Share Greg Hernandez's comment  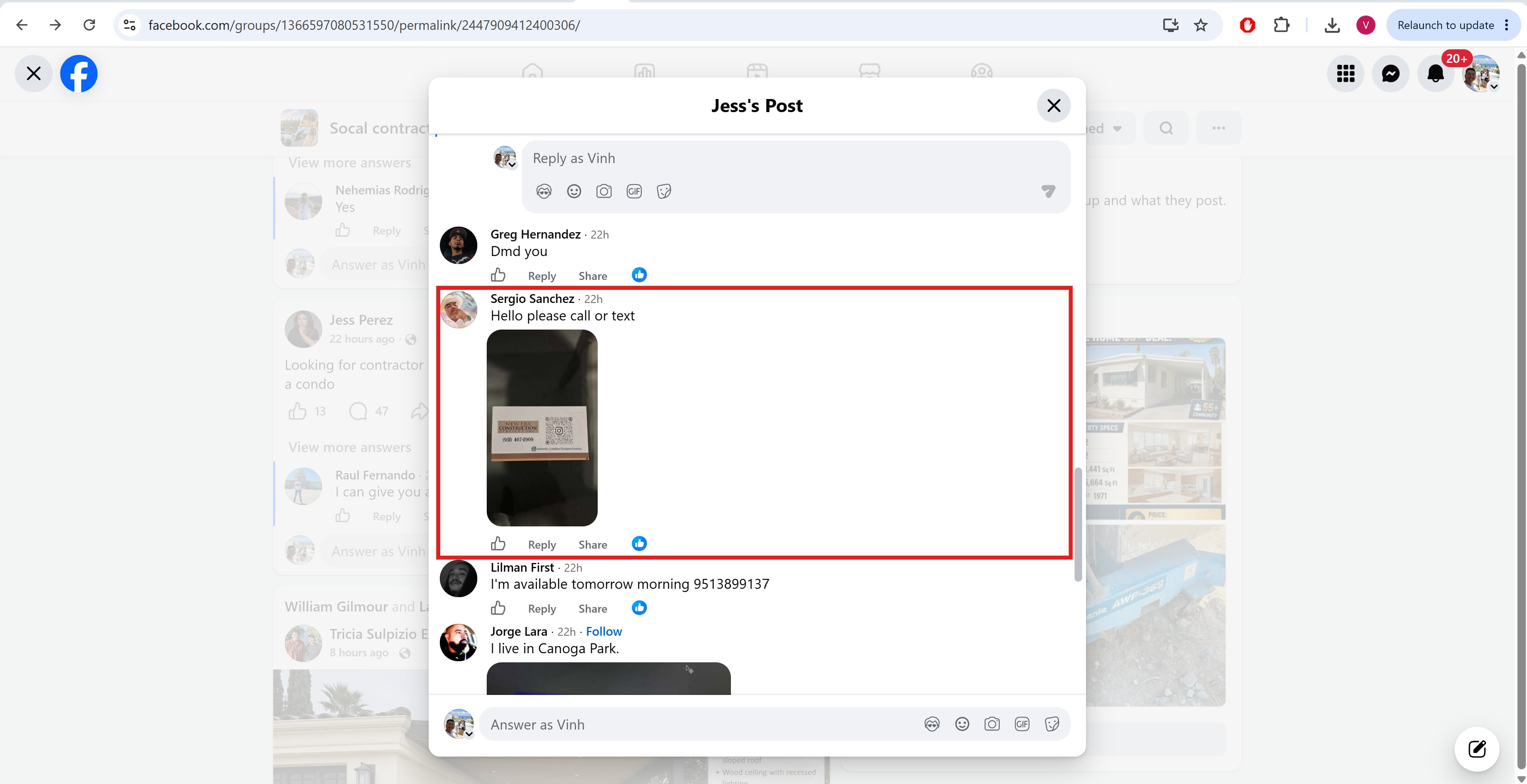pos(593,276)
